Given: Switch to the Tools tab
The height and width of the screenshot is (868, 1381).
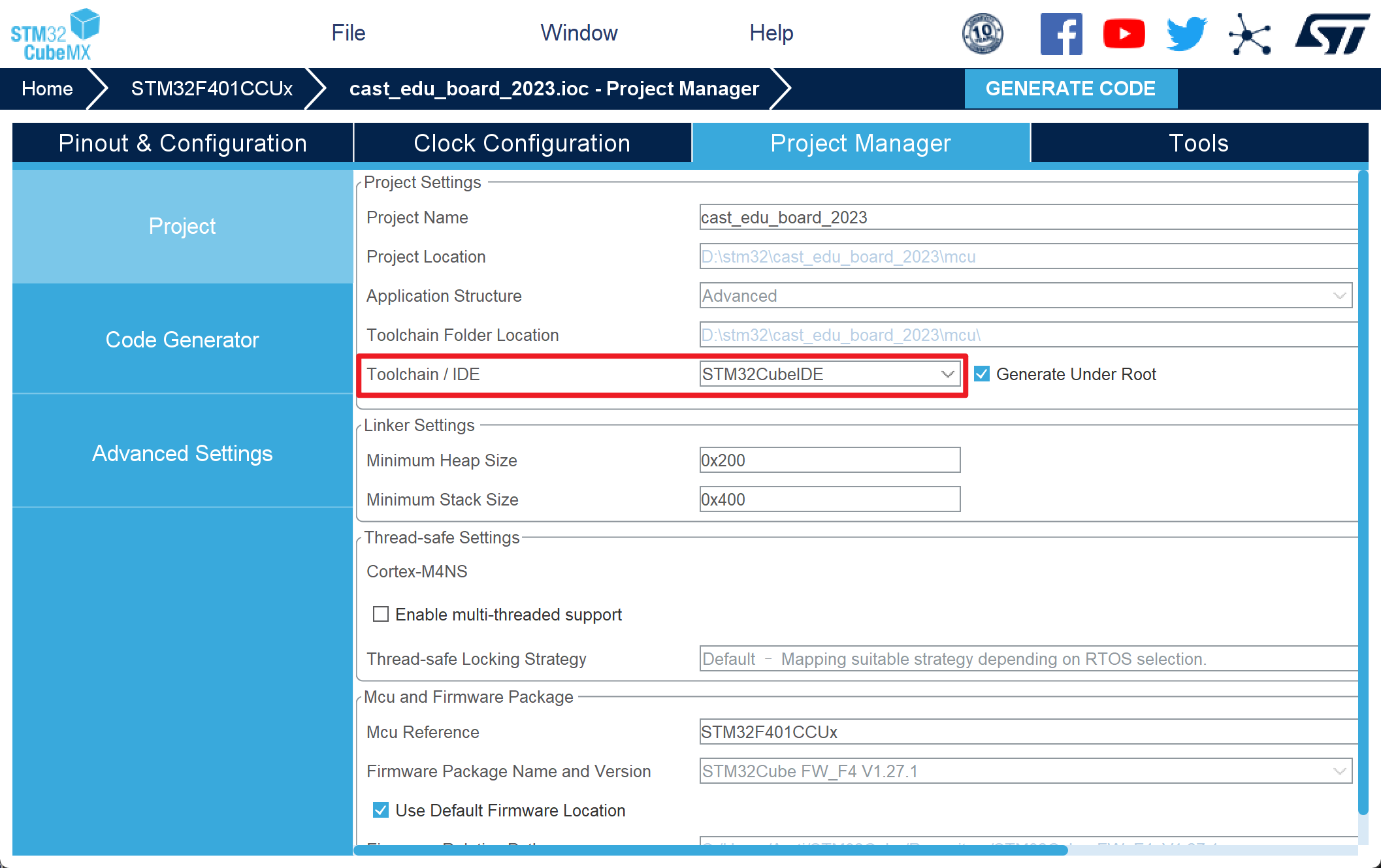Looking at the screenshot, I should 1199,143.
